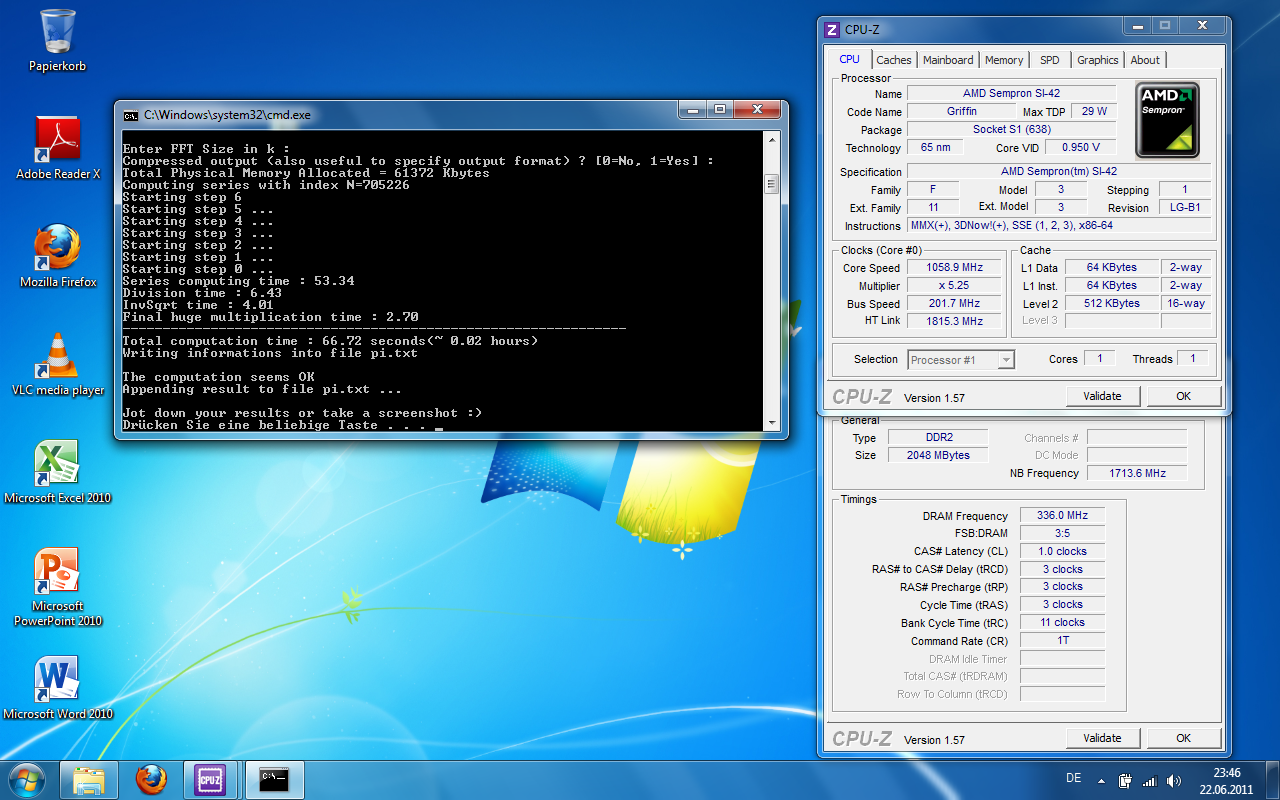
Task: Select the VLC media player desktop icon
Action: click(57, 364)
